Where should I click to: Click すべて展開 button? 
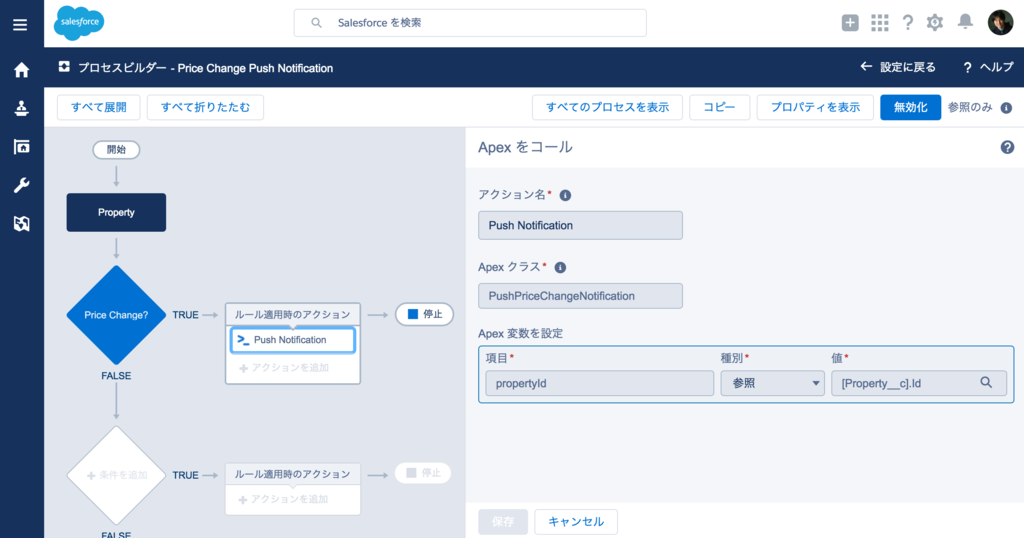pyautogui.click(x=99, y=108)
